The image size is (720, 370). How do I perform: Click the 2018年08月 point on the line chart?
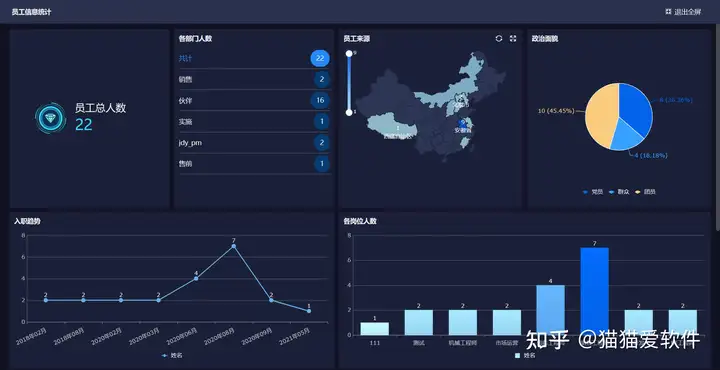click(x=83, y=300)
